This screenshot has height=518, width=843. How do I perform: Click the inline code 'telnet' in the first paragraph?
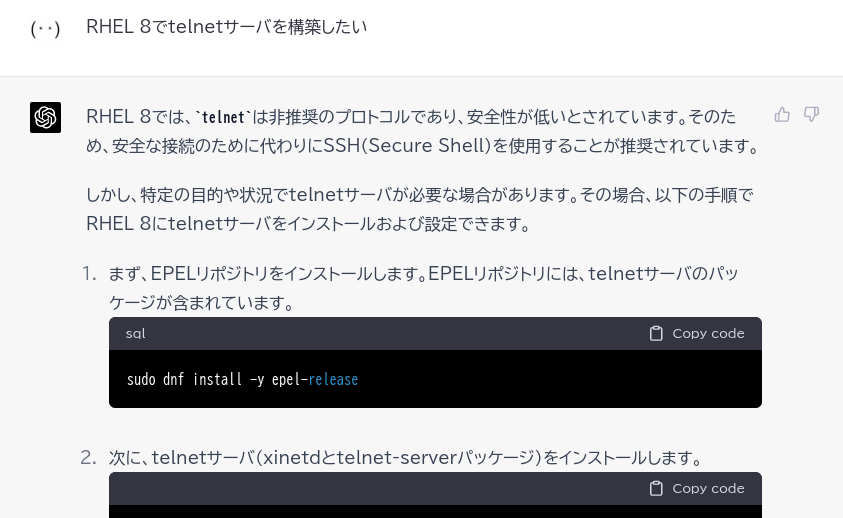pos(223,117)
